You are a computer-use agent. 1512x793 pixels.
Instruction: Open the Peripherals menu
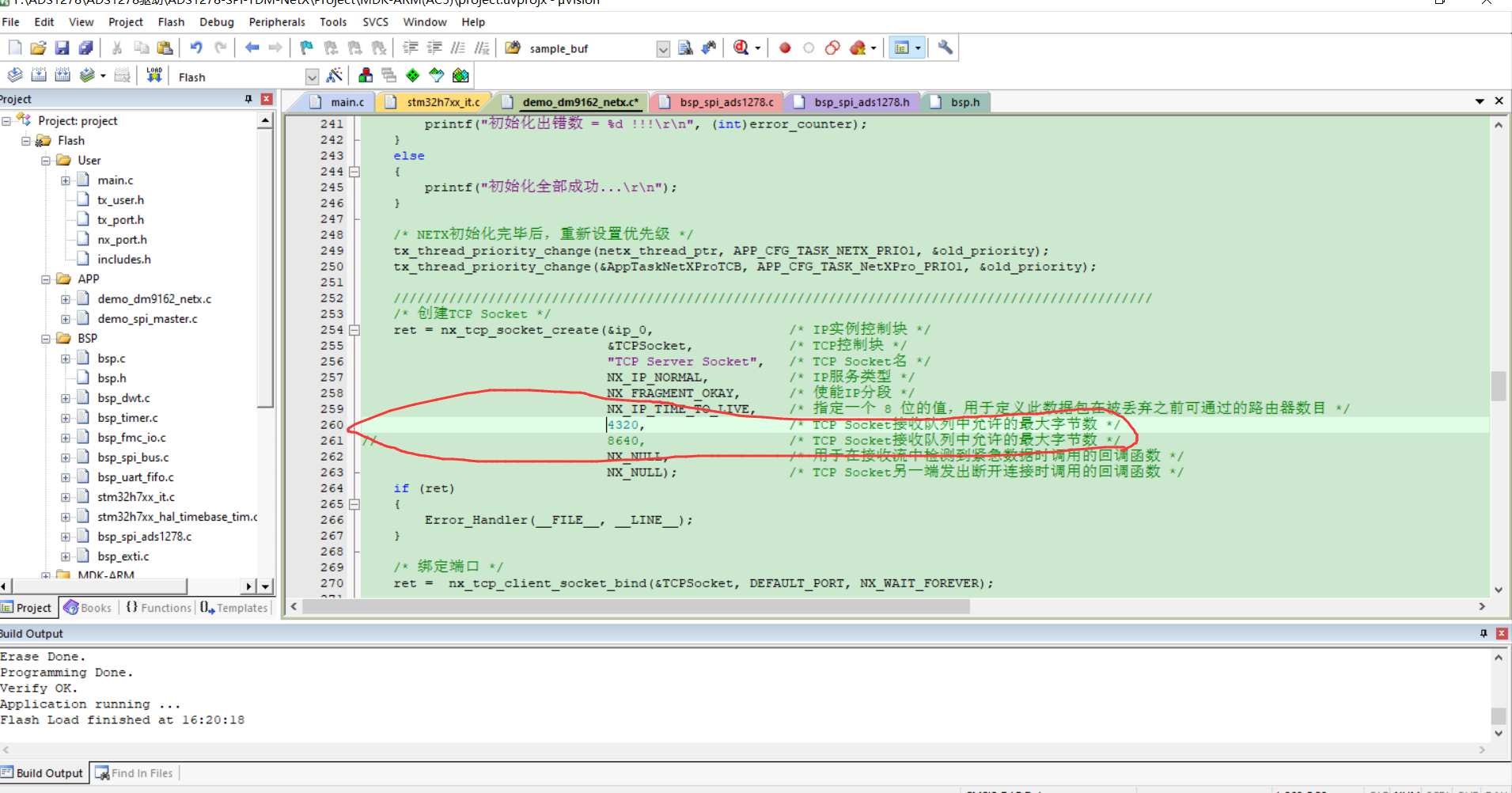(x=277, y=22)
